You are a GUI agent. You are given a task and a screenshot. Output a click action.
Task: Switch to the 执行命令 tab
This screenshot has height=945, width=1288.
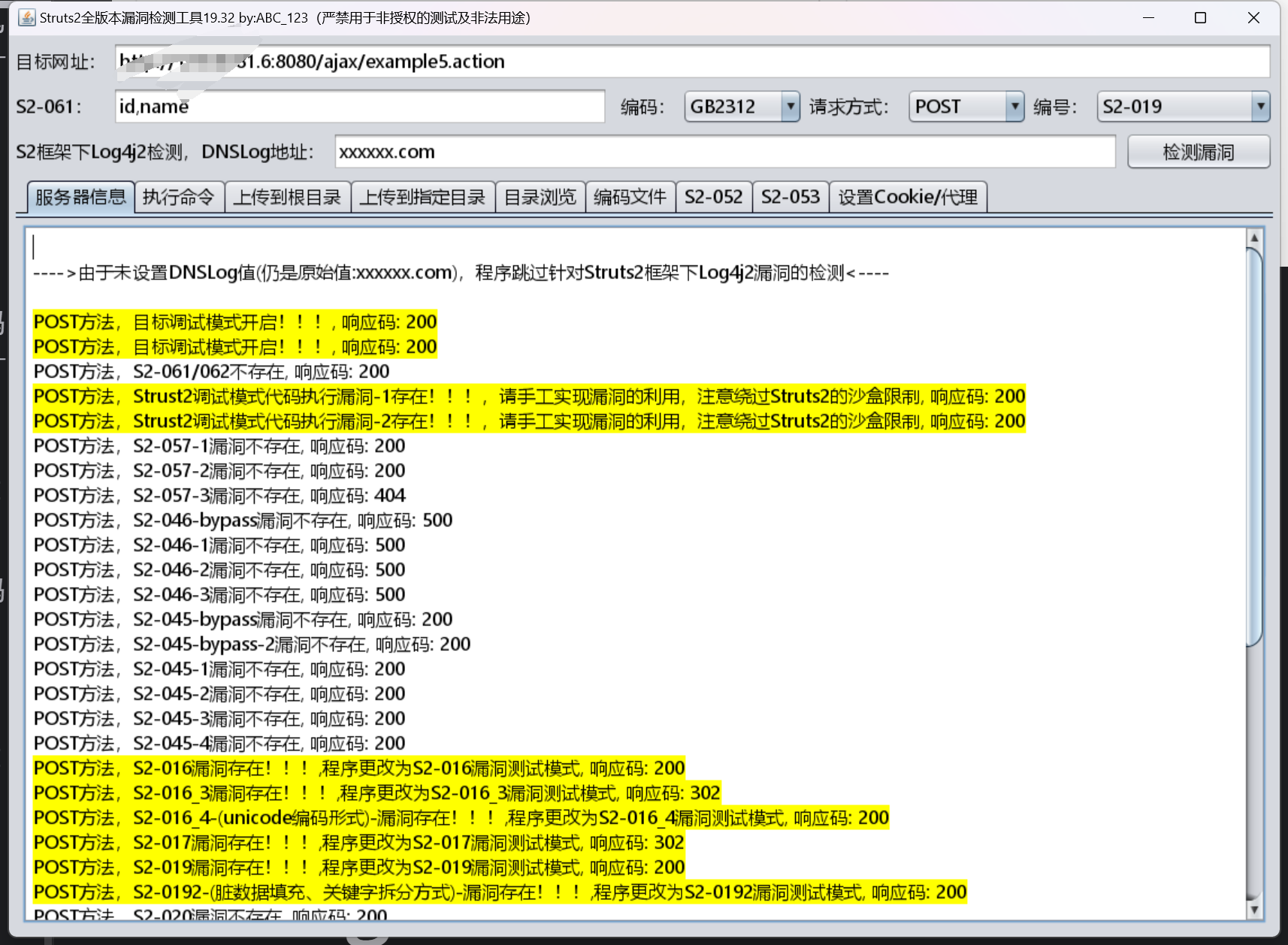[x=179, y=198]
